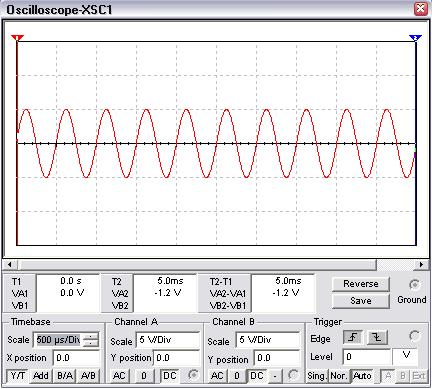Increase Timebase scale with the up spinner

[91, 336]
